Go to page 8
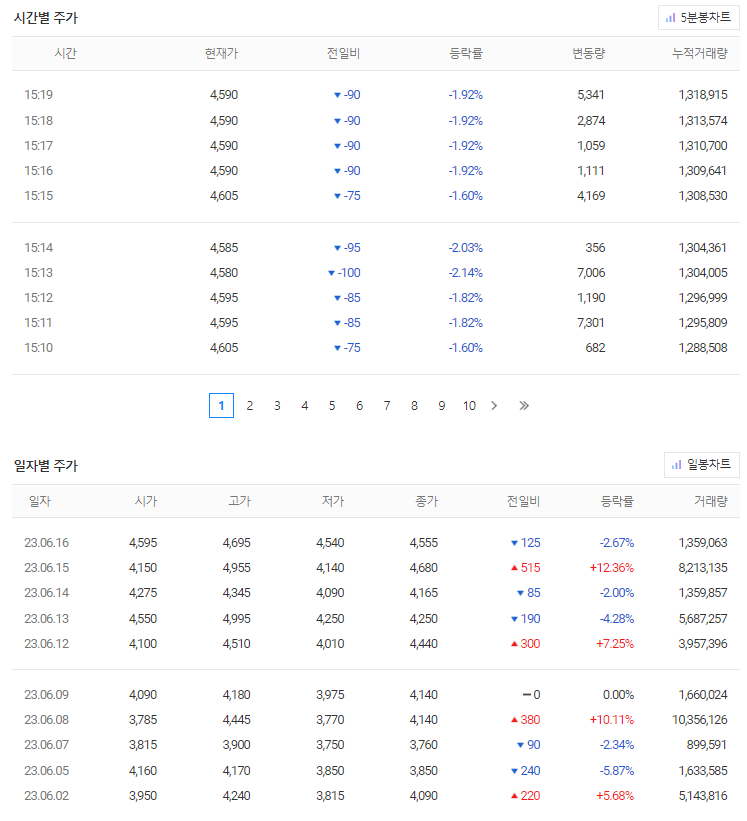This screenshot has width=747, height=821. tap(415, 406)
